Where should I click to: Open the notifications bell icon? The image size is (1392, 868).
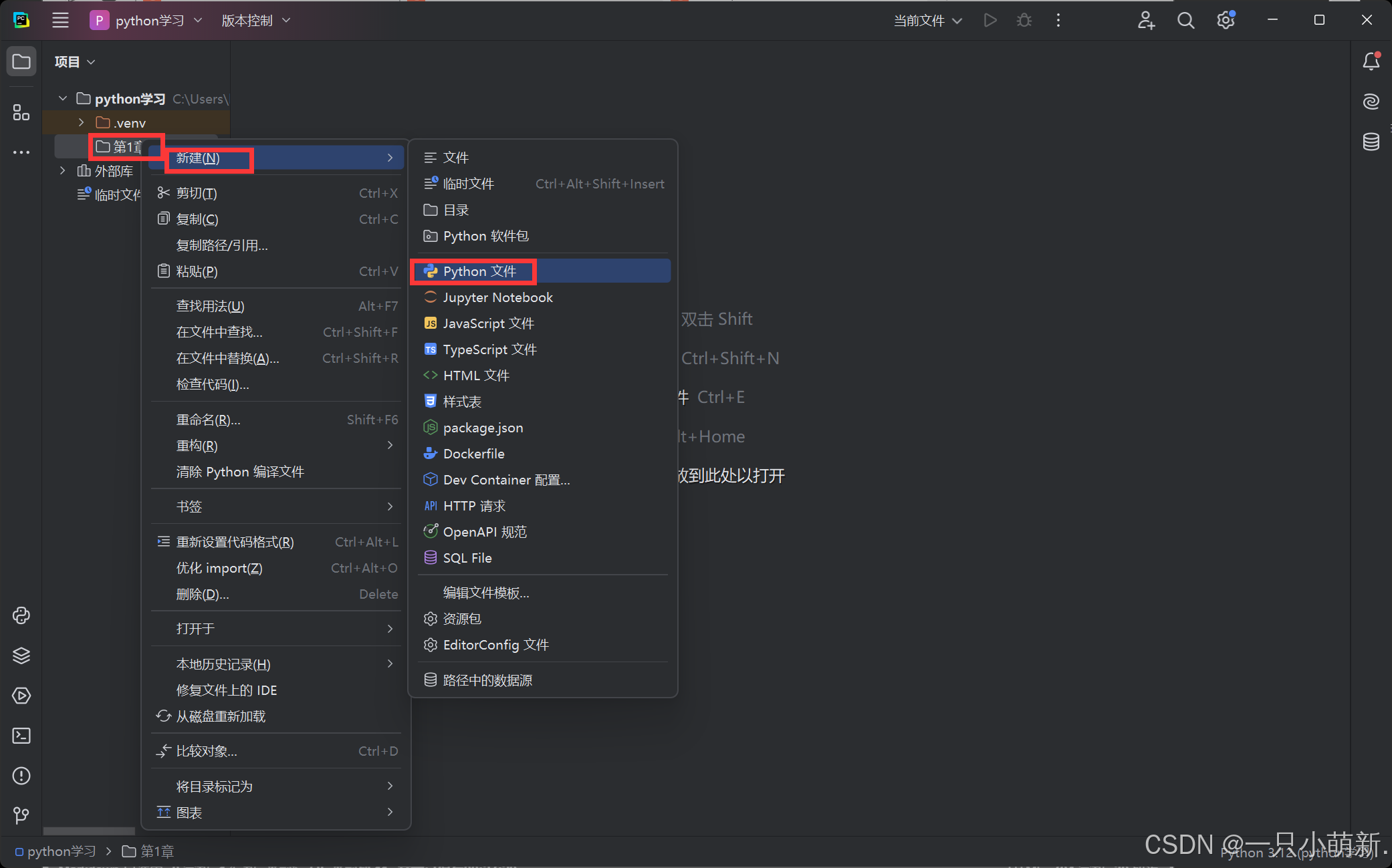(1371, 61)
